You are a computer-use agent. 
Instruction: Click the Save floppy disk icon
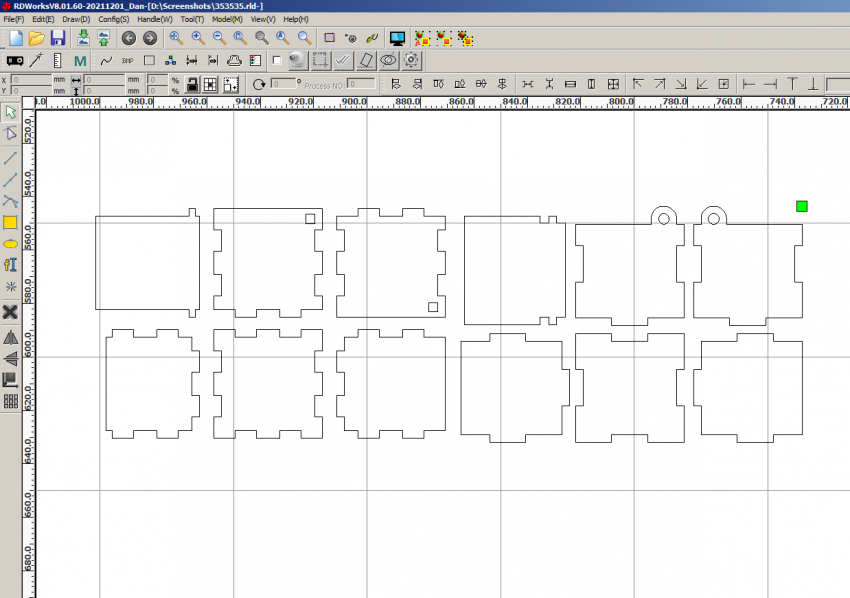click(x=58, y=38)
